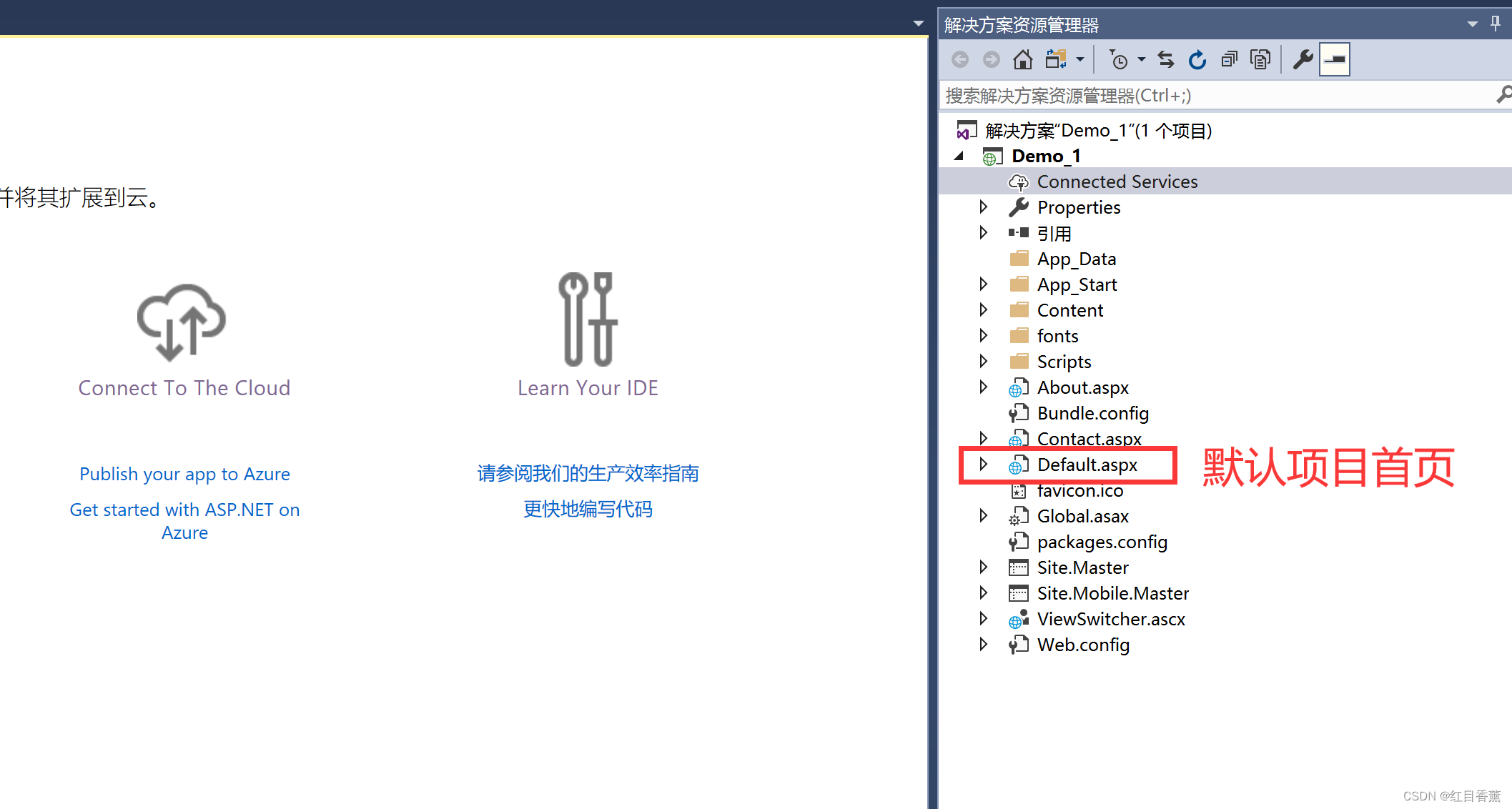Image resolution: width=1512 pixels, height=809 pixels.
Task: Open Properties via the wrench toolbar icon
Action: 1303,59
